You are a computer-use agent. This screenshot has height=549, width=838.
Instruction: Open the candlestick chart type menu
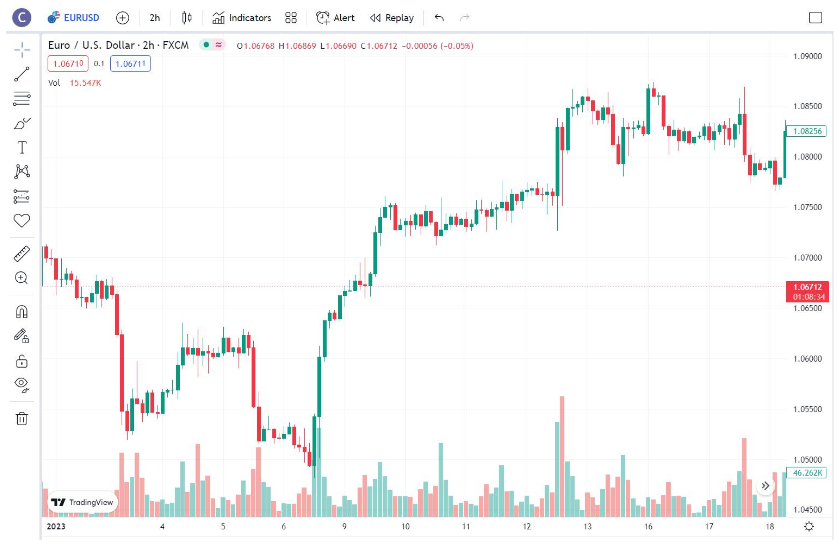tap(187, 18)
